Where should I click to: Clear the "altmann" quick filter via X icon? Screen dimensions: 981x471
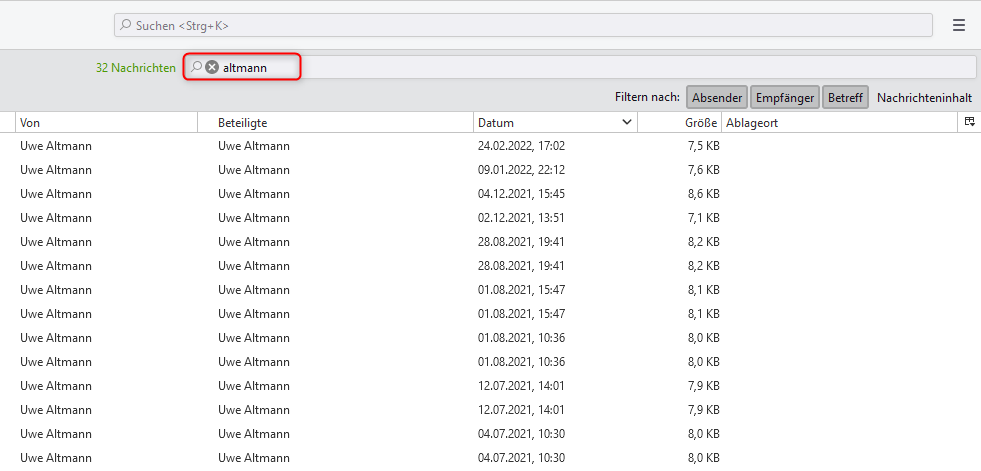click(212, 67)
